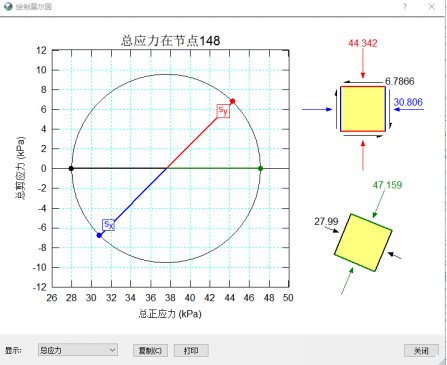Open the 显示 dropdown showing 总应力
Viewport: 447px width, 365px height.
(78, 350)
